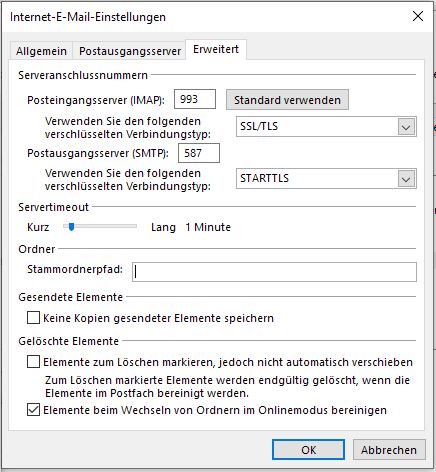The image size is (436, 472).
Task: Close the Internet-E-Mail-Einstellungen dialog
Action: point(418,16)
